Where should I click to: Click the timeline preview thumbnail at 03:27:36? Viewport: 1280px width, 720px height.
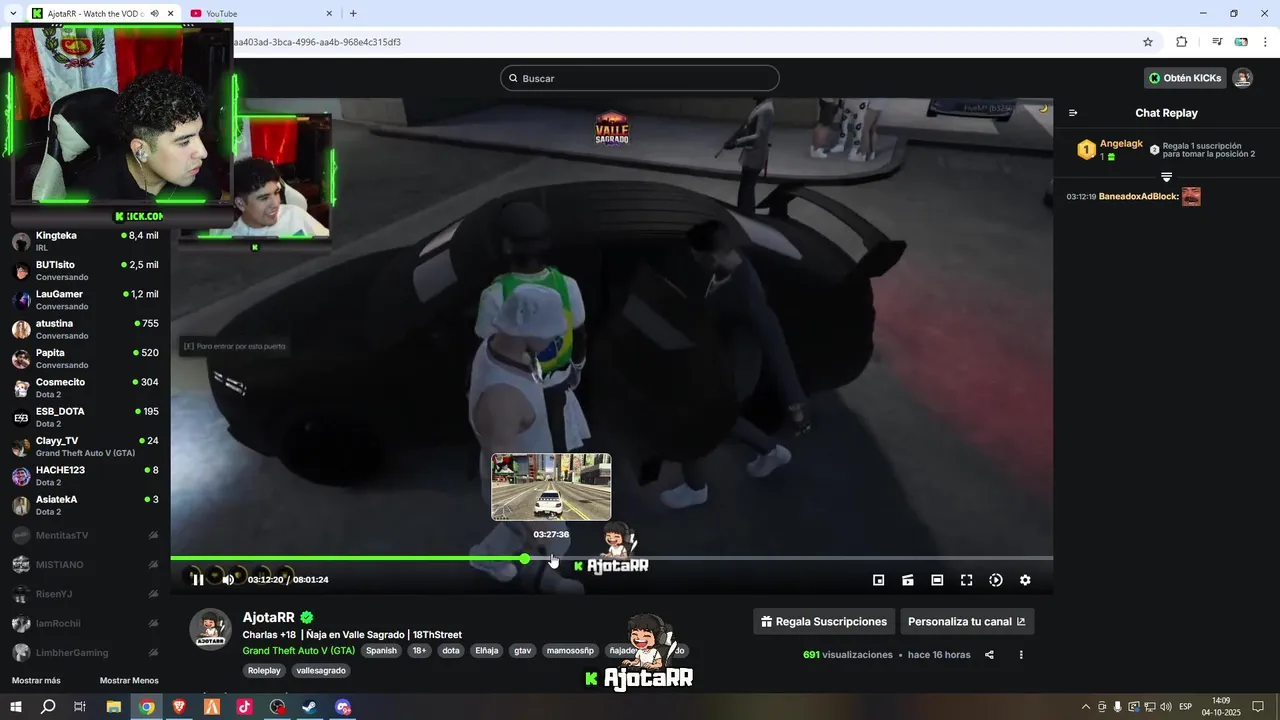[551, 487]
